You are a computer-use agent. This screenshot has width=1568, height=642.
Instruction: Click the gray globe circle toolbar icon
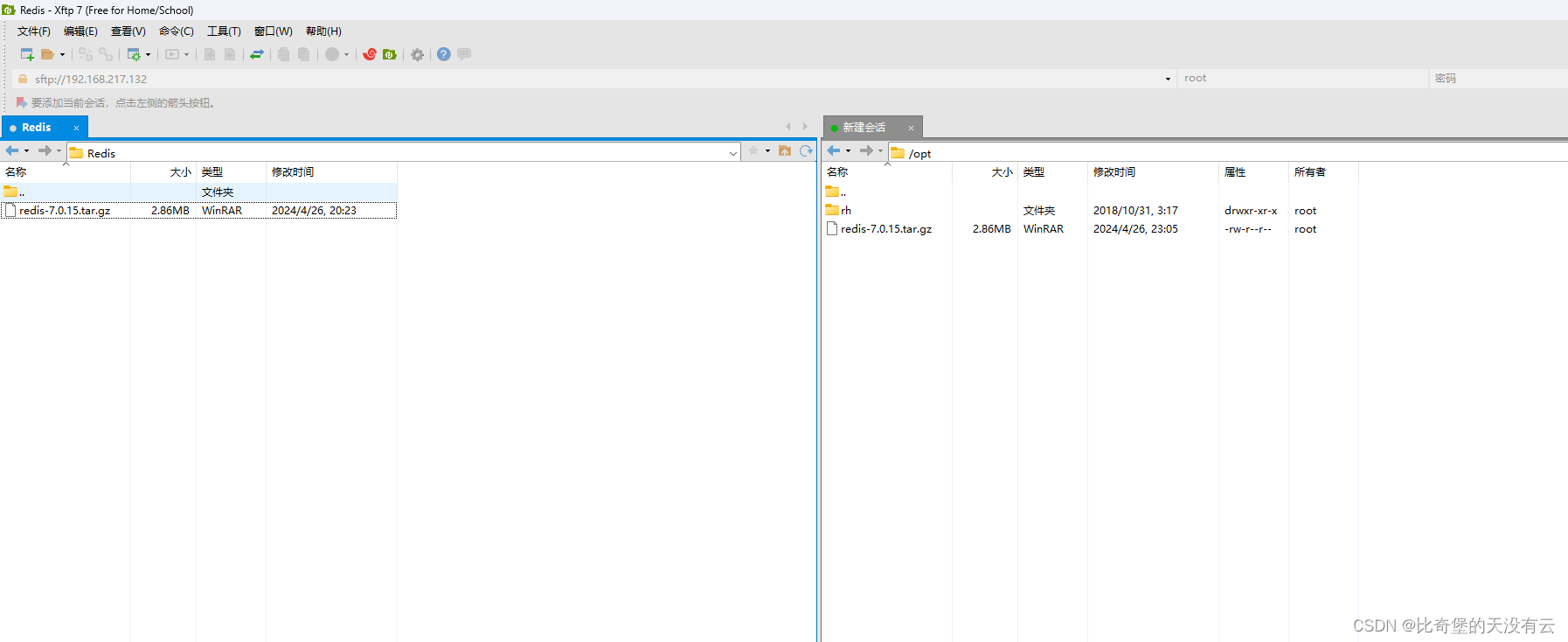coord(332,54)
